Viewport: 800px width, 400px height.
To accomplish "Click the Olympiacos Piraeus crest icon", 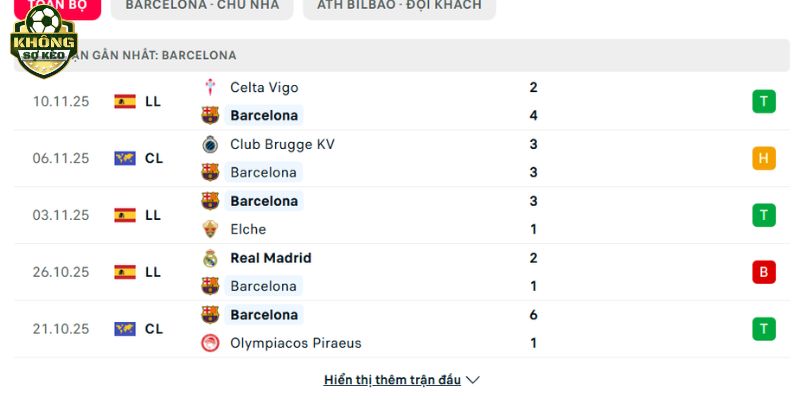I will (x=210, y=343).
